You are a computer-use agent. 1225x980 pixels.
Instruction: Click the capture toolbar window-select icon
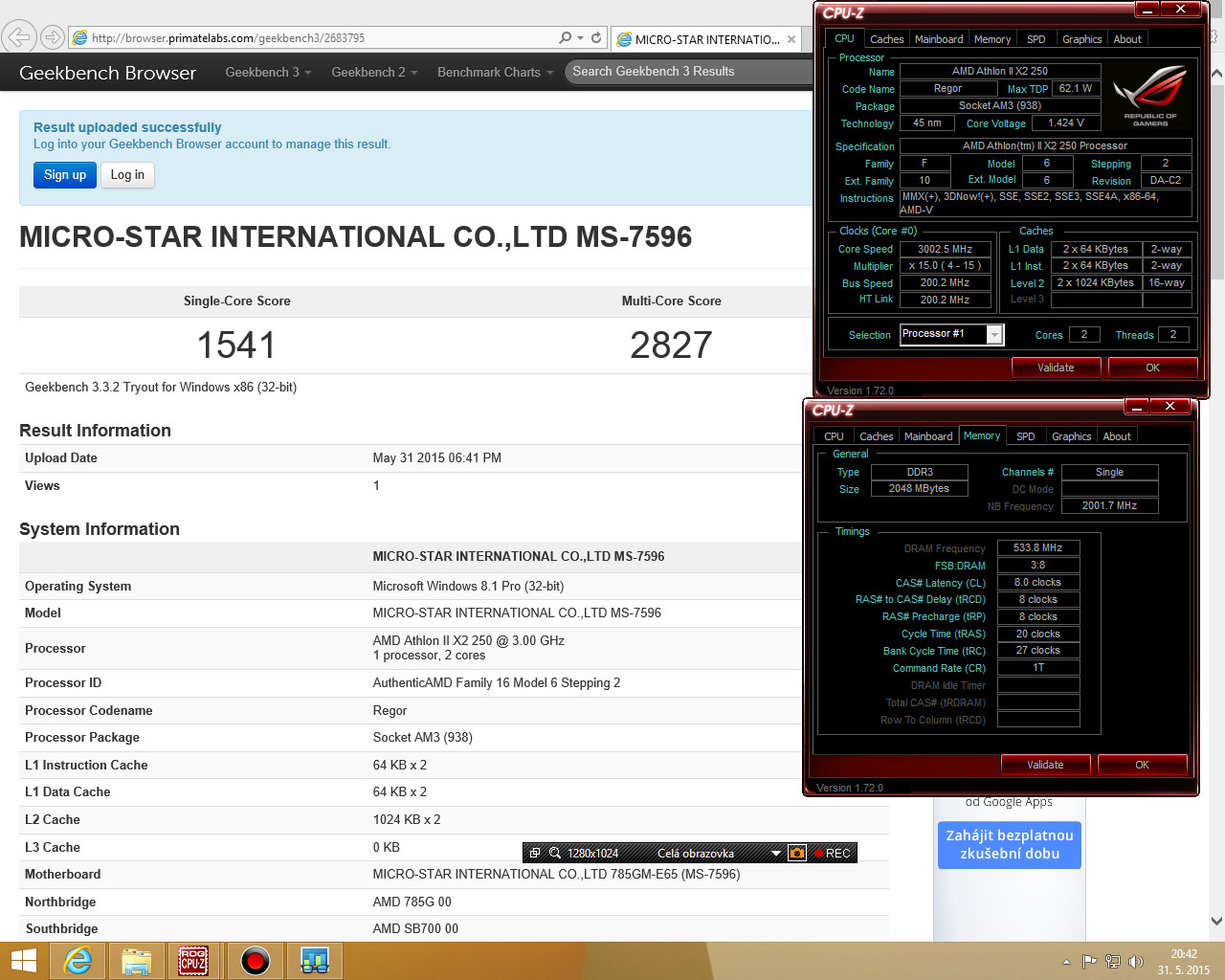coord(535,853)
